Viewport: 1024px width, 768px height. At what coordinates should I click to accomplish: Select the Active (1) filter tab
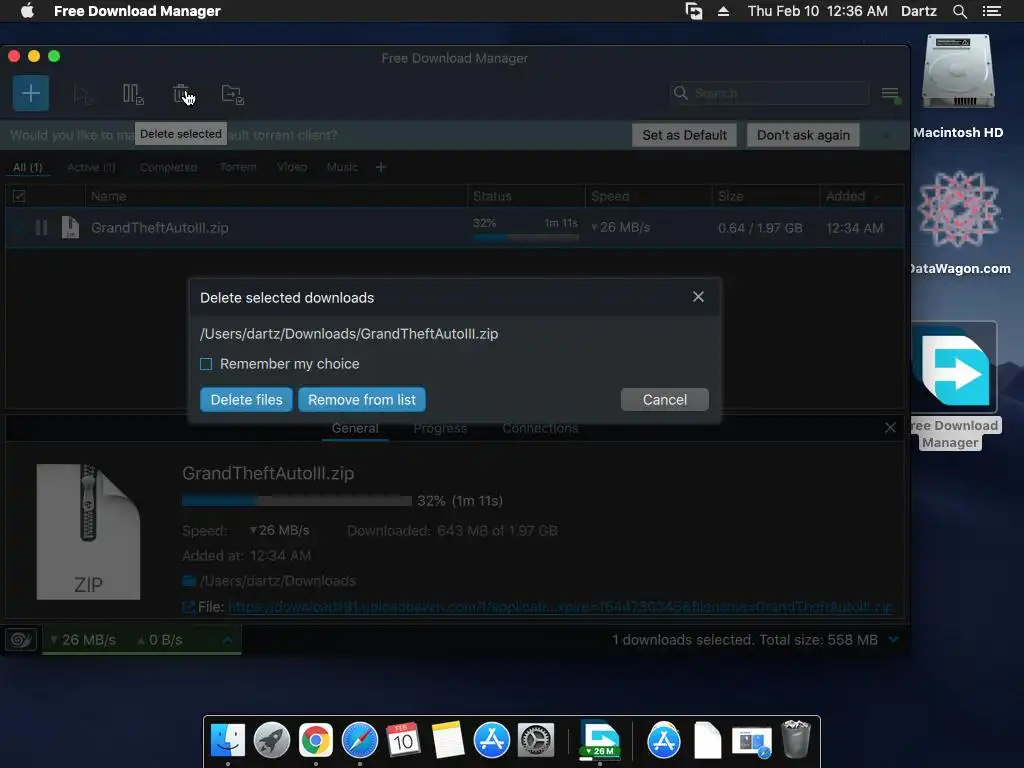(91, 167)
